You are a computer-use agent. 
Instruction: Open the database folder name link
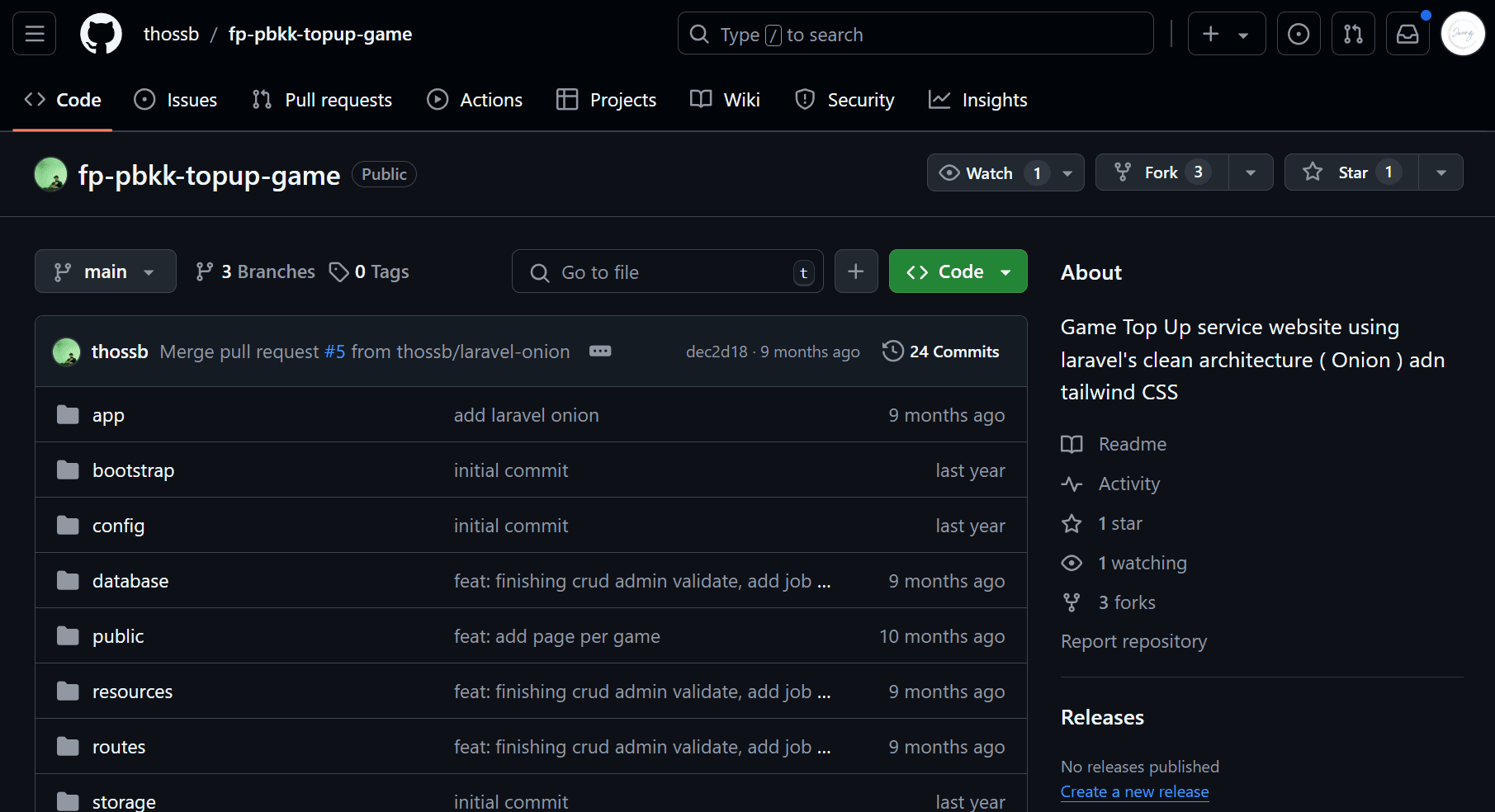(x=130, y=581)
